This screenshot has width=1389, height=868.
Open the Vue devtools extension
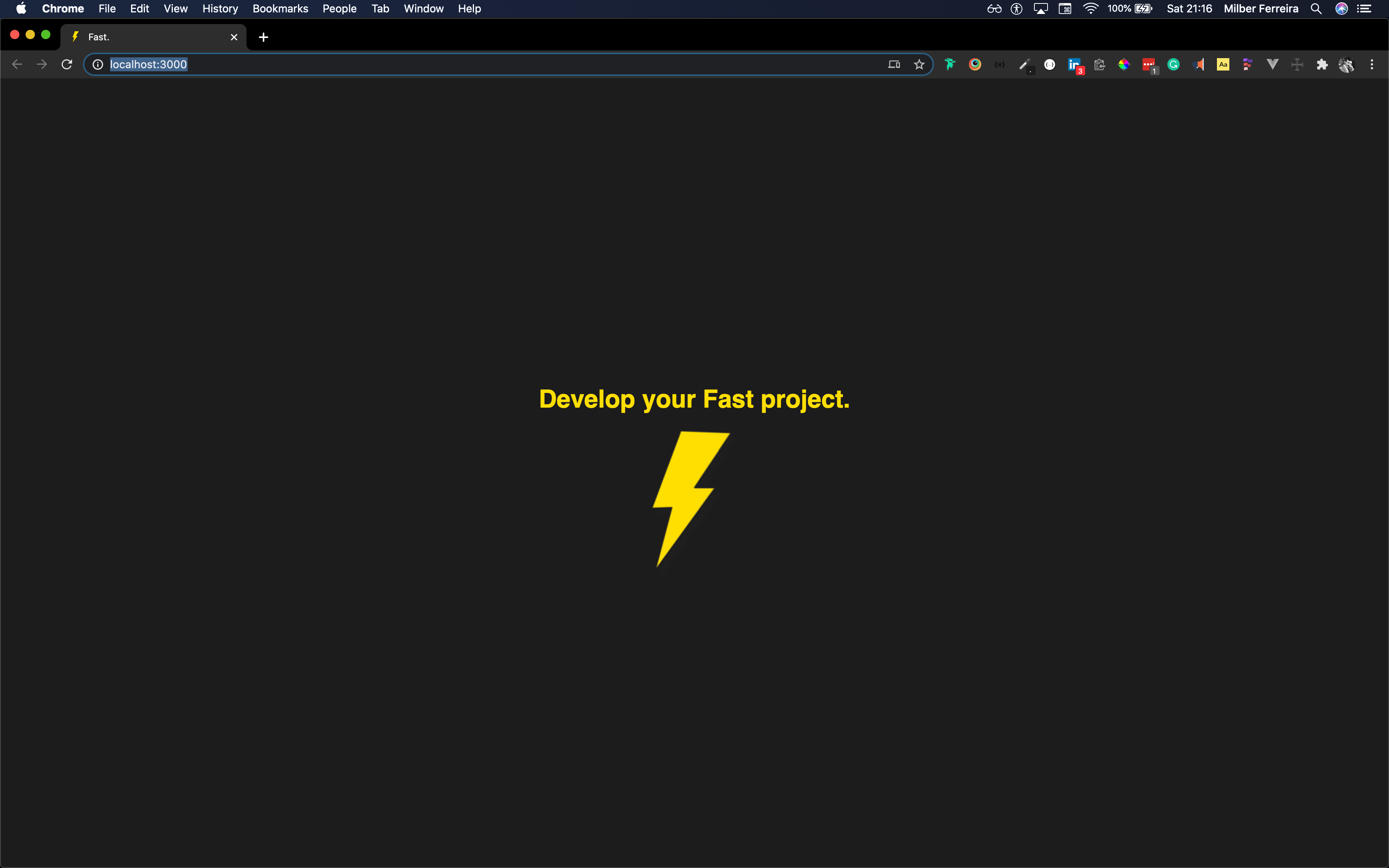1272,64
